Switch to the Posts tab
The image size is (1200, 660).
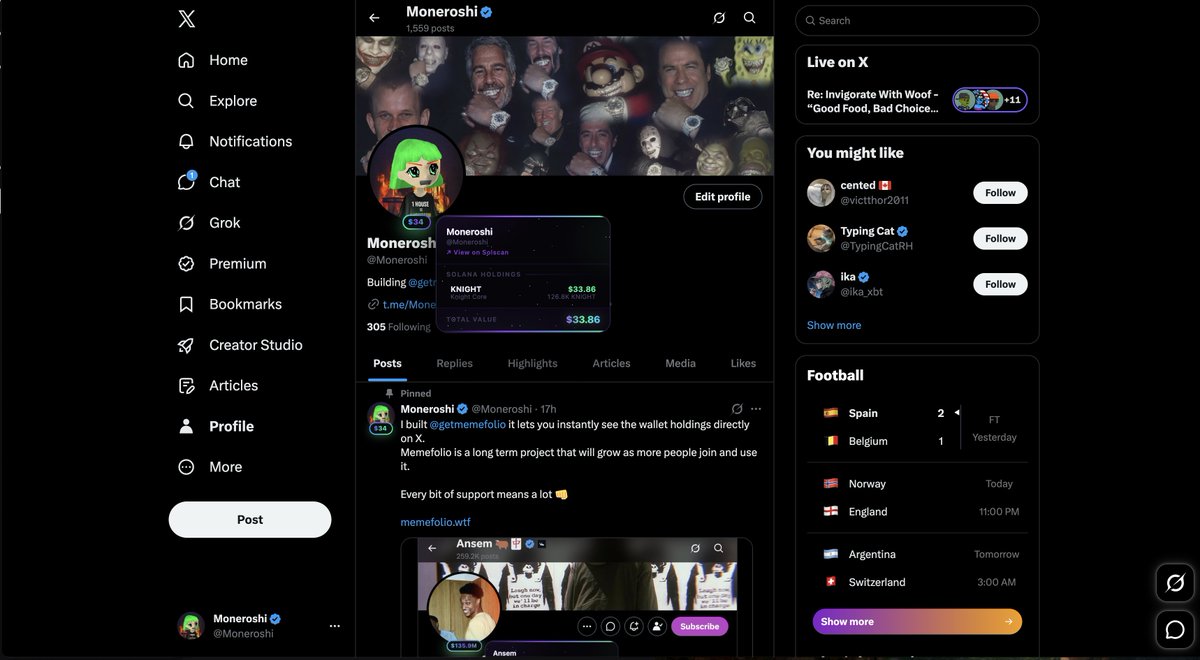tap(387, 363)
